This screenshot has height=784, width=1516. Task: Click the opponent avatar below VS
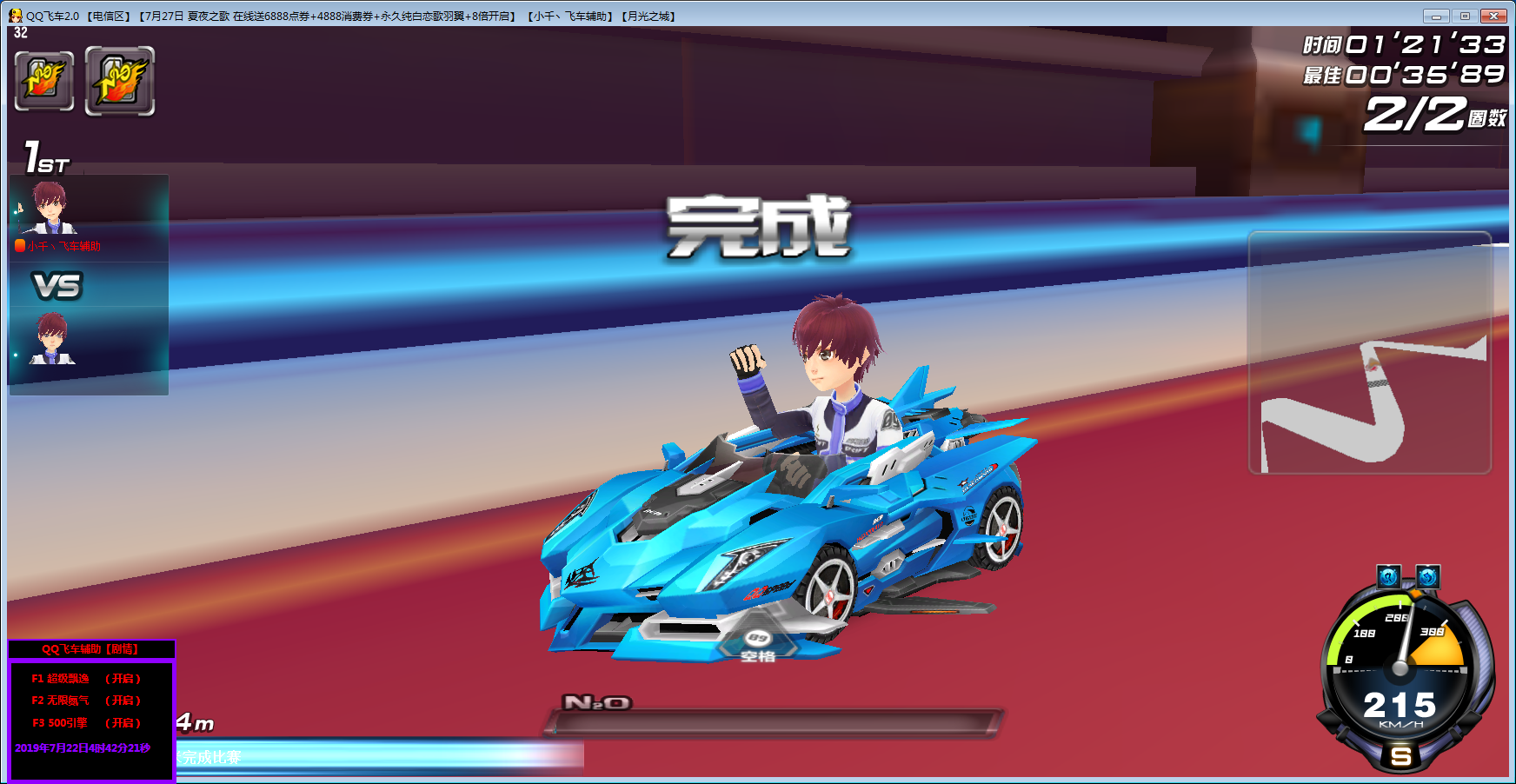click(52, 338)
